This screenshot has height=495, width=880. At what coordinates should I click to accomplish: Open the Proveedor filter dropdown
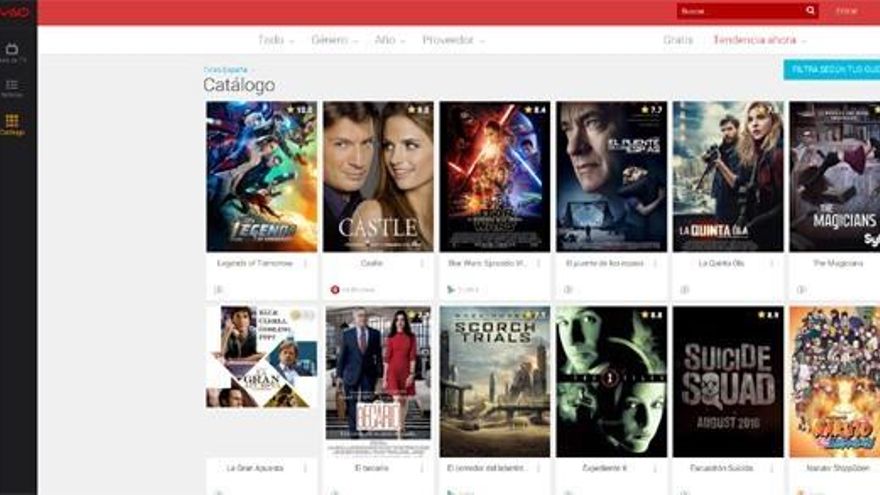[453, 40]
